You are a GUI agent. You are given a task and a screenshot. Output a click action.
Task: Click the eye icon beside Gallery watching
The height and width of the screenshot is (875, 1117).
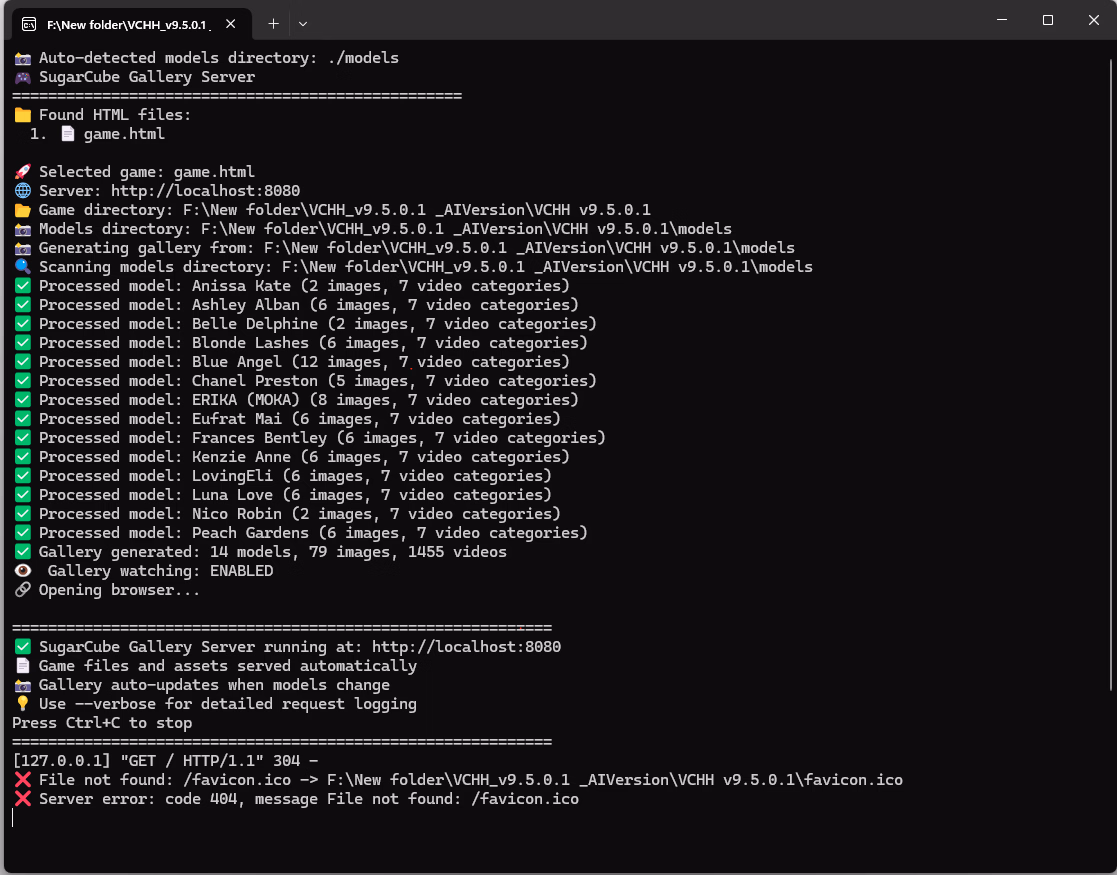[x=23, y=571]
